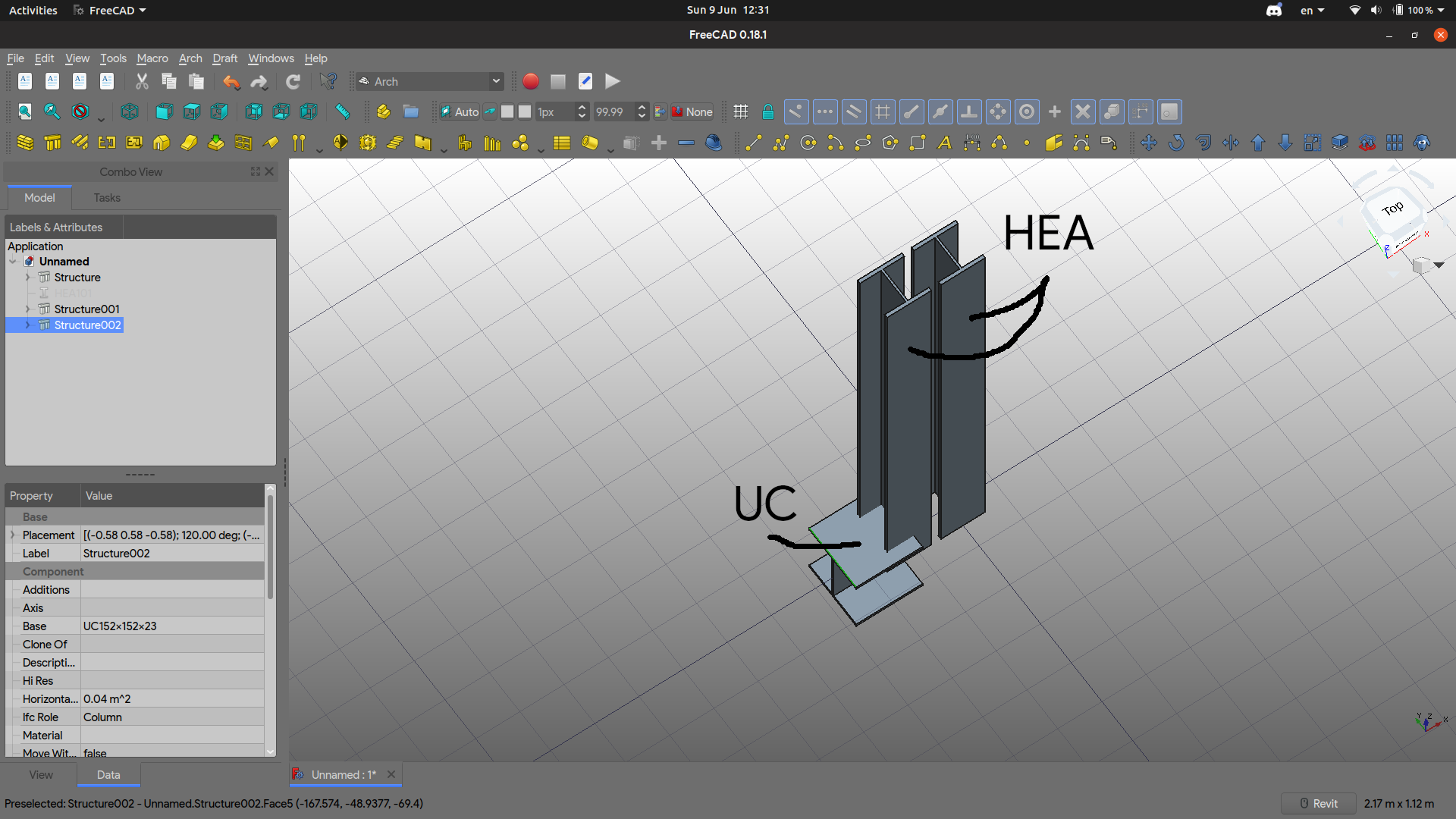Viewport: 1456px width, 819px height.
Task: Expand the Structure002 tree item
Action: tap(28, 325)
